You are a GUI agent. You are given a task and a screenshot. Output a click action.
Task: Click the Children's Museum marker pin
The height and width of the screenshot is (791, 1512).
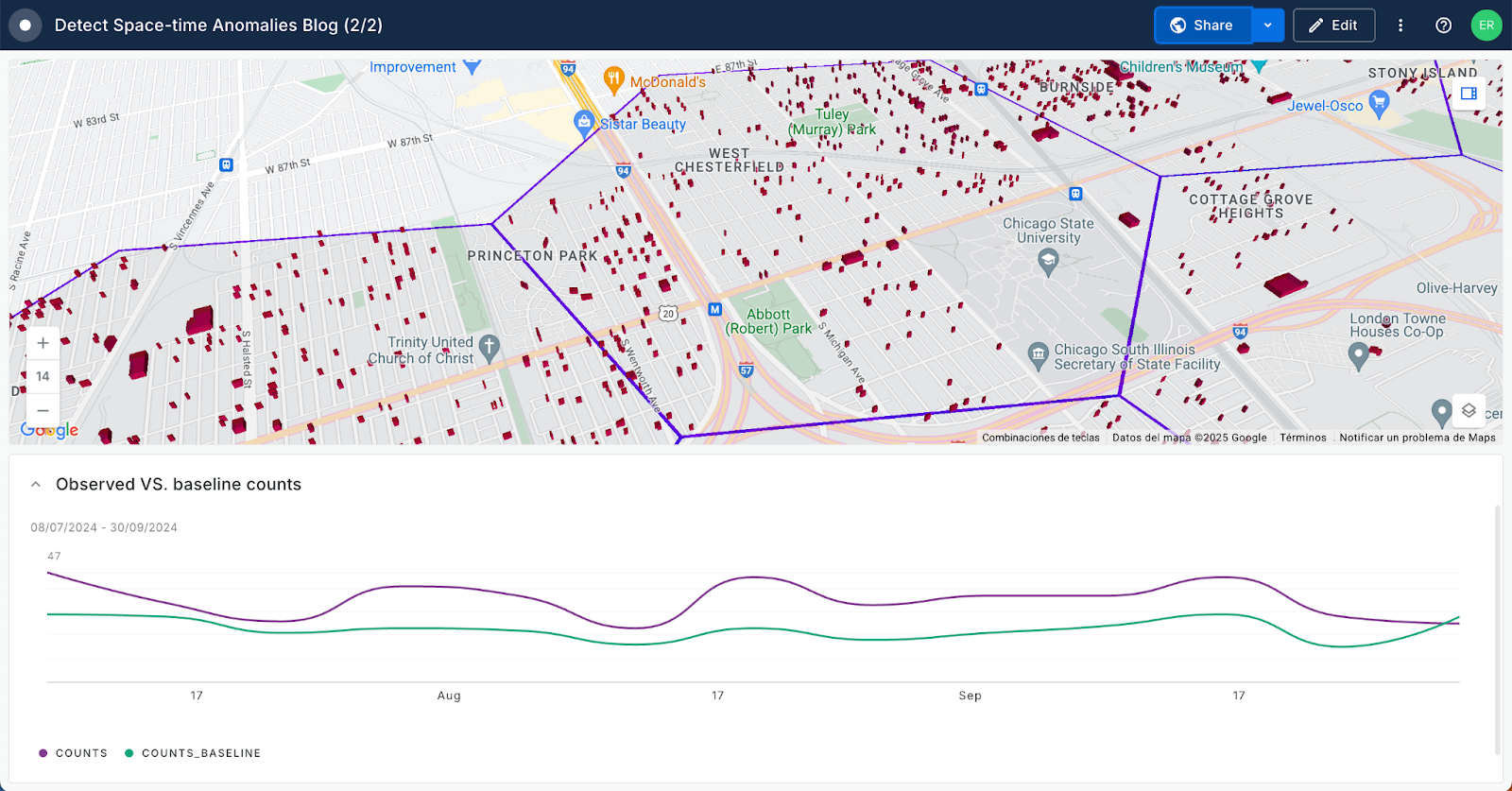click(1259, 66)
